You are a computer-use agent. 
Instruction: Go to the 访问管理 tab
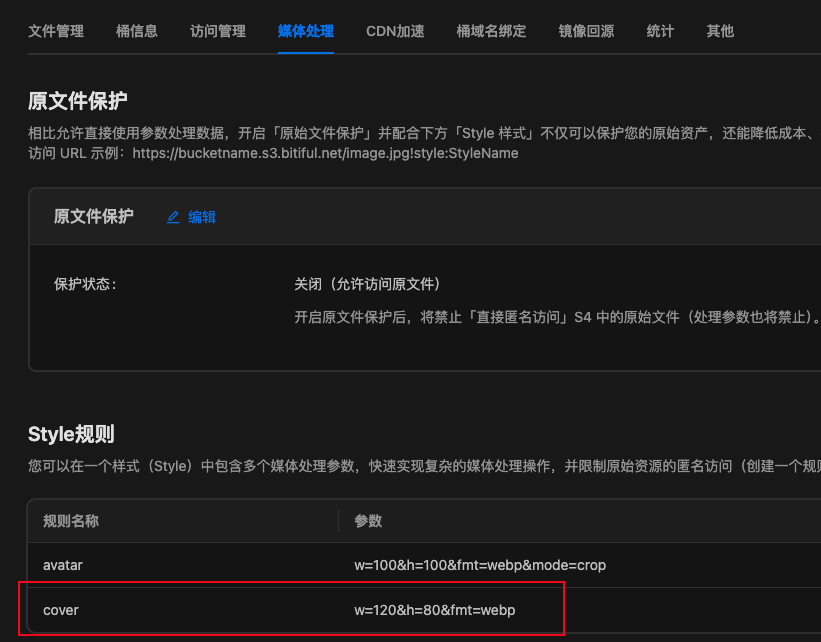(218, 31)
